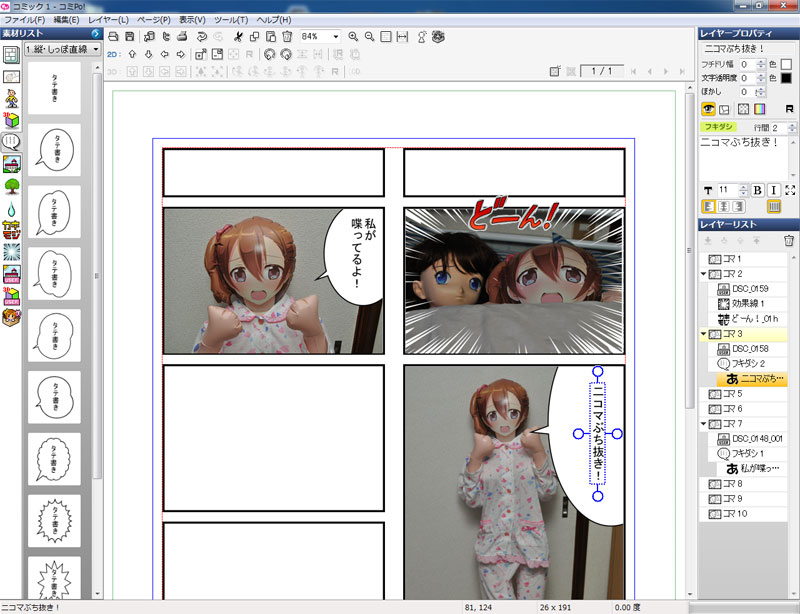The image size is (800, 614).
Task: Click the フキダシ green label button
Action: pyautogui.click(x=719, y=127)
